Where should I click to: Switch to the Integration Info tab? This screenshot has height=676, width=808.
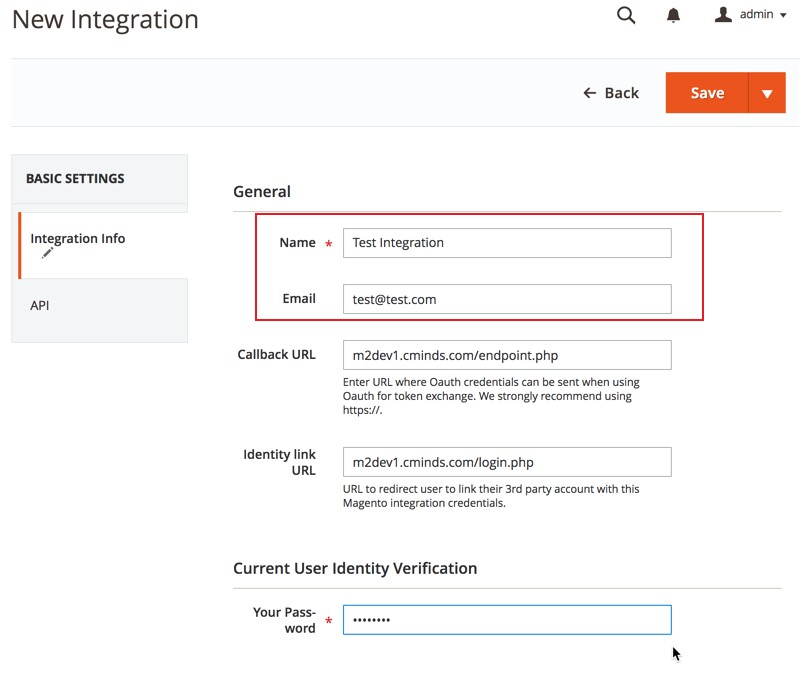coord(78,239)
